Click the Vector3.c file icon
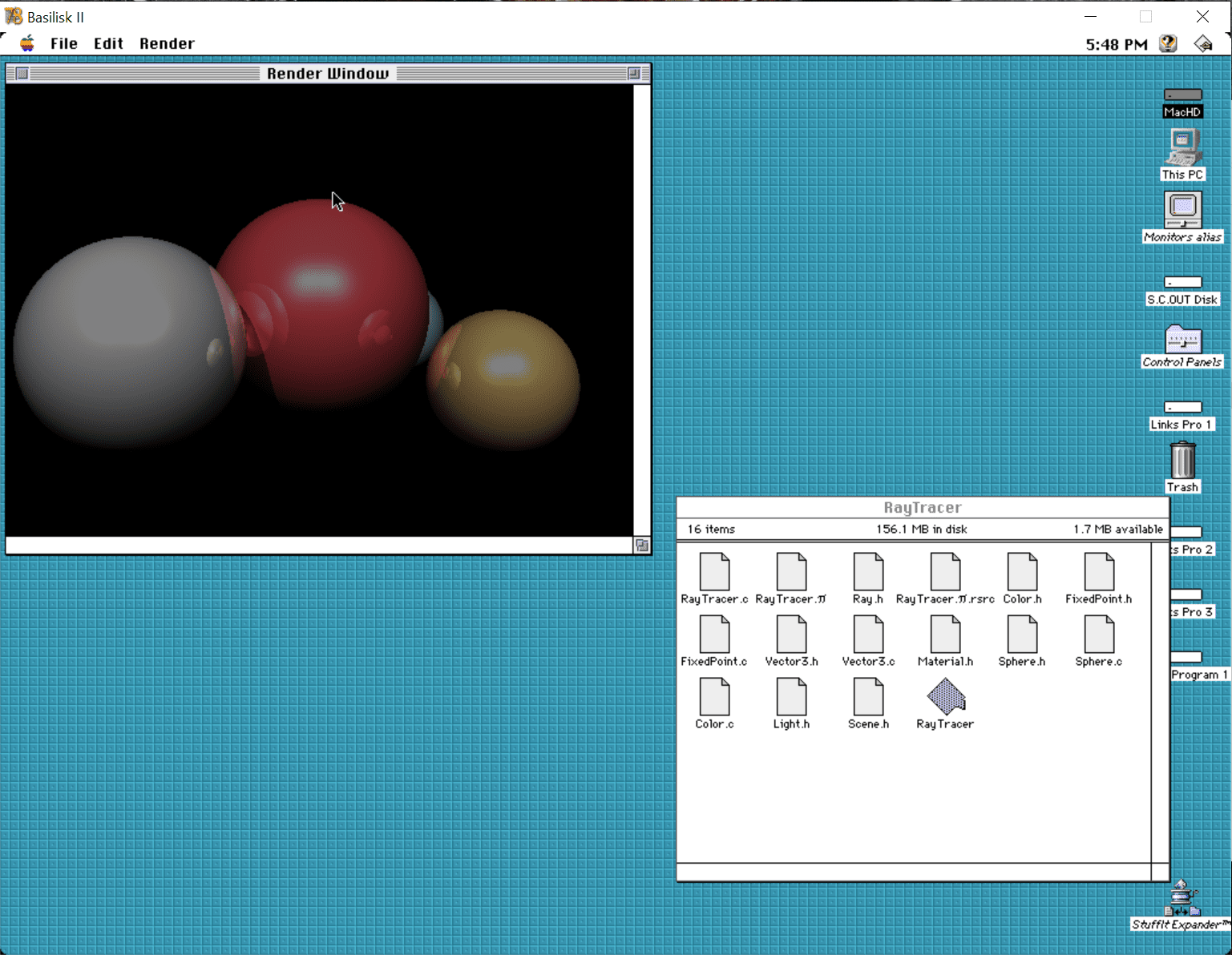Viewport: 1232px width, 955px height. click(868, 635)
